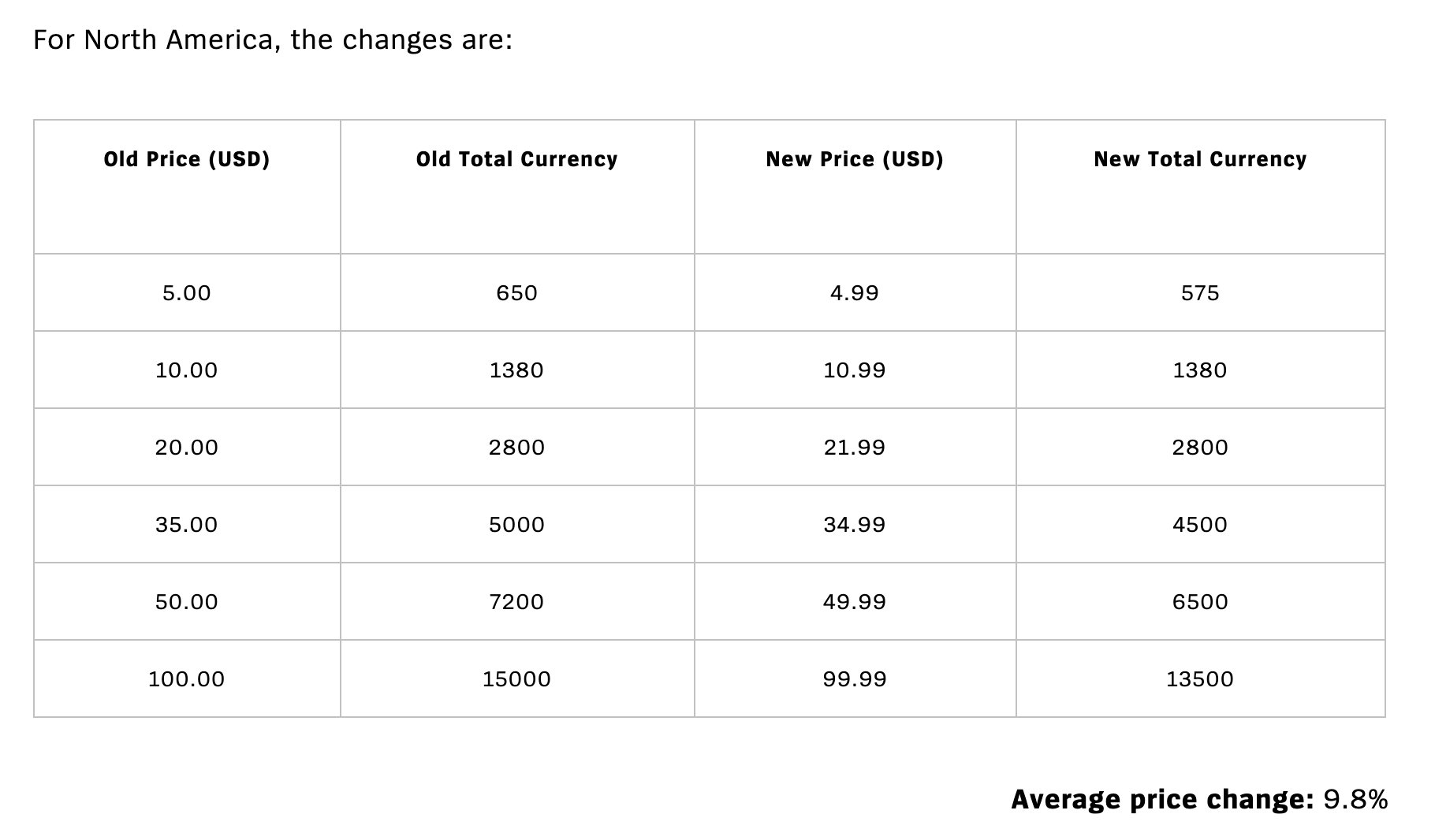Viewport: 1435px width, 840px height.
Task: Click the 'Old Price (USD)' column header
Action: click(x=187, y=160)
